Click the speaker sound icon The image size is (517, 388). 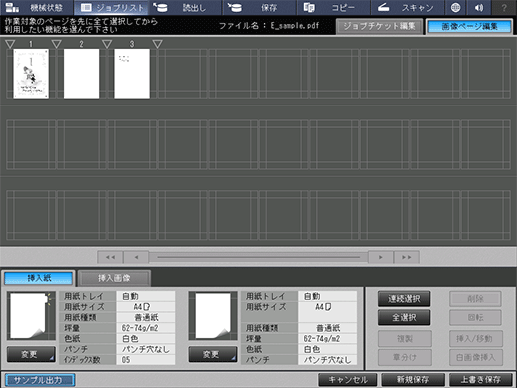click(x=479, y=7)
